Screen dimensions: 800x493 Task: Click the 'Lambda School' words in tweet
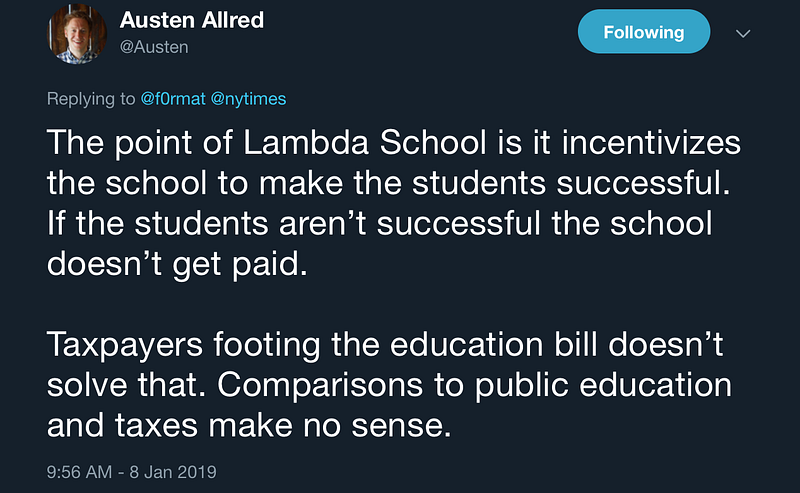(x=328, y=143)
